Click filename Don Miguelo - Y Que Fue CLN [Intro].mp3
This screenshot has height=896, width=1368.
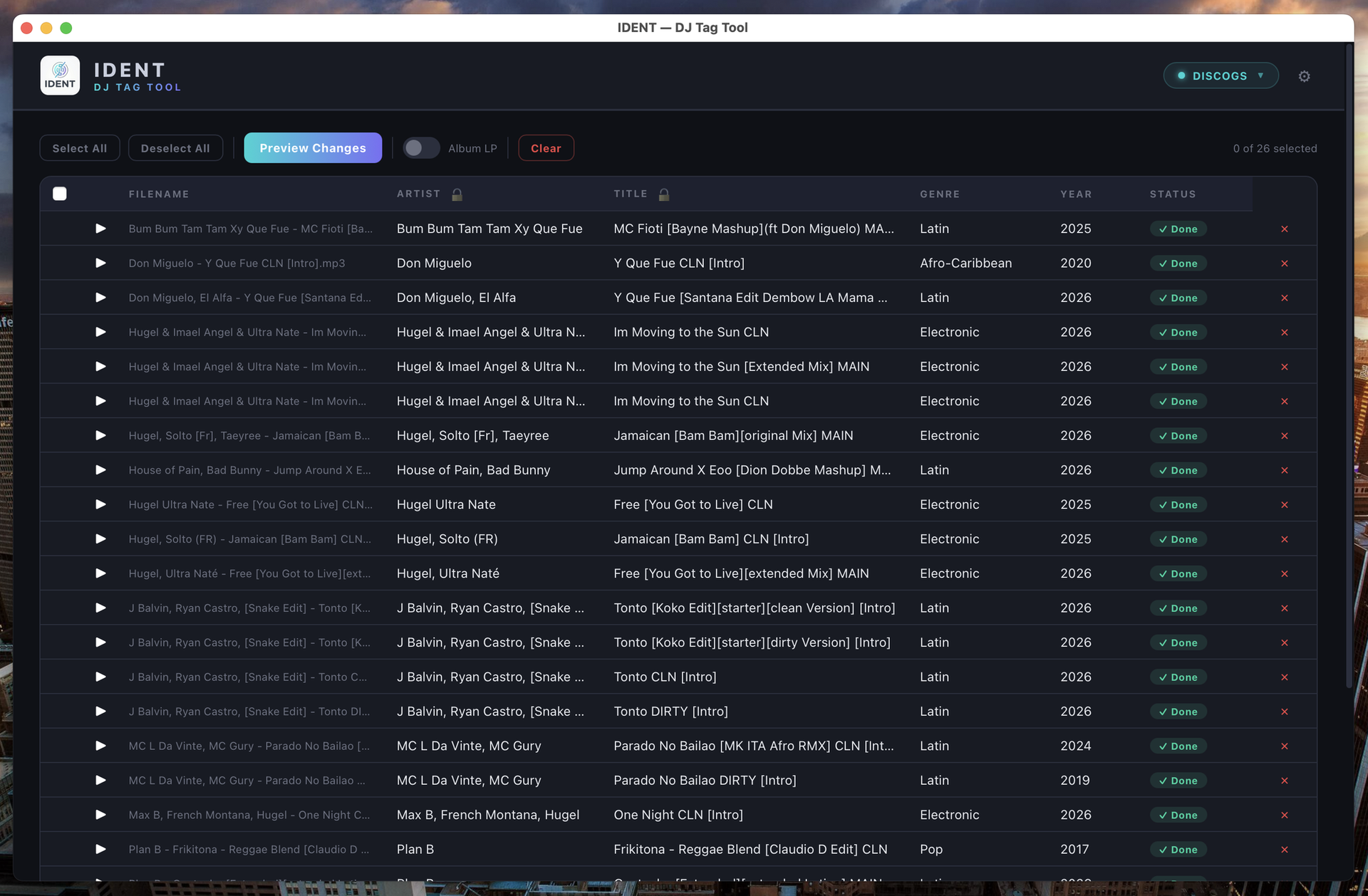click(237, 263)
